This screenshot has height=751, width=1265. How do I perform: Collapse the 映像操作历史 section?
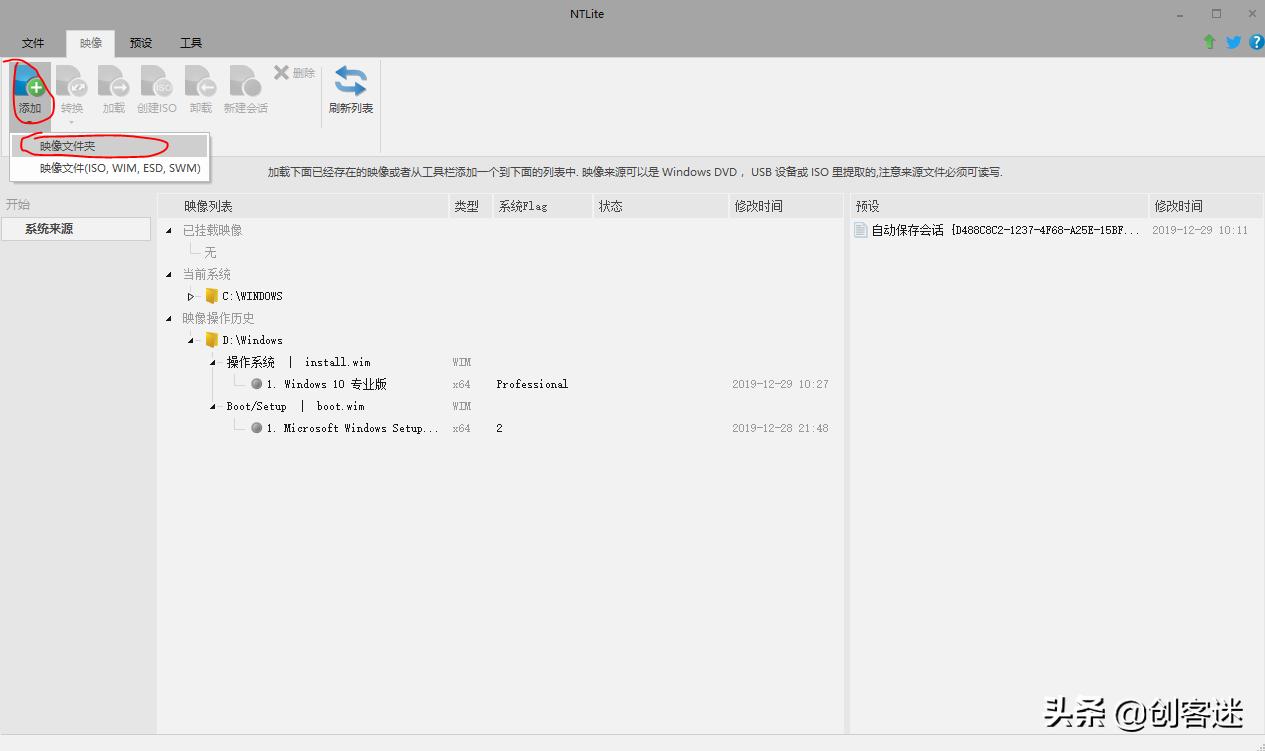tap(168, 318)
